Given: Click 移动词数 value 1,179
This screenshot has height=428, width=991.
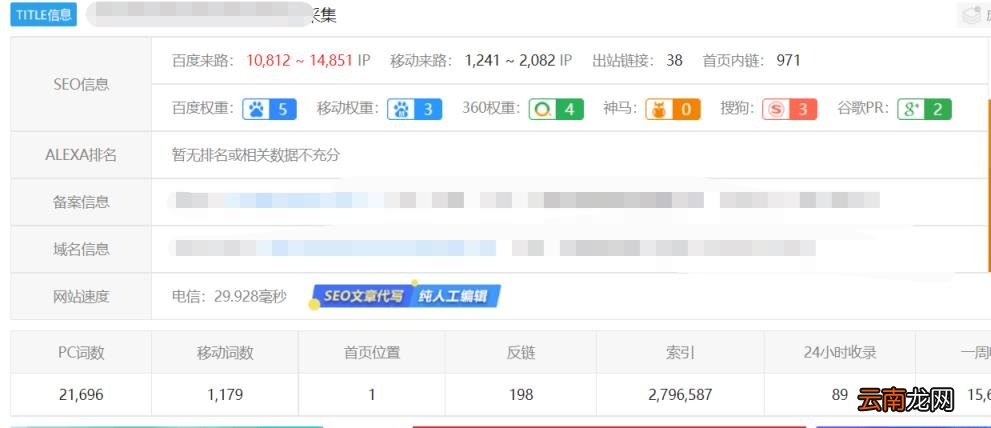Looking at the screenshot, I should pyautogui.click(x=225, y=395).
